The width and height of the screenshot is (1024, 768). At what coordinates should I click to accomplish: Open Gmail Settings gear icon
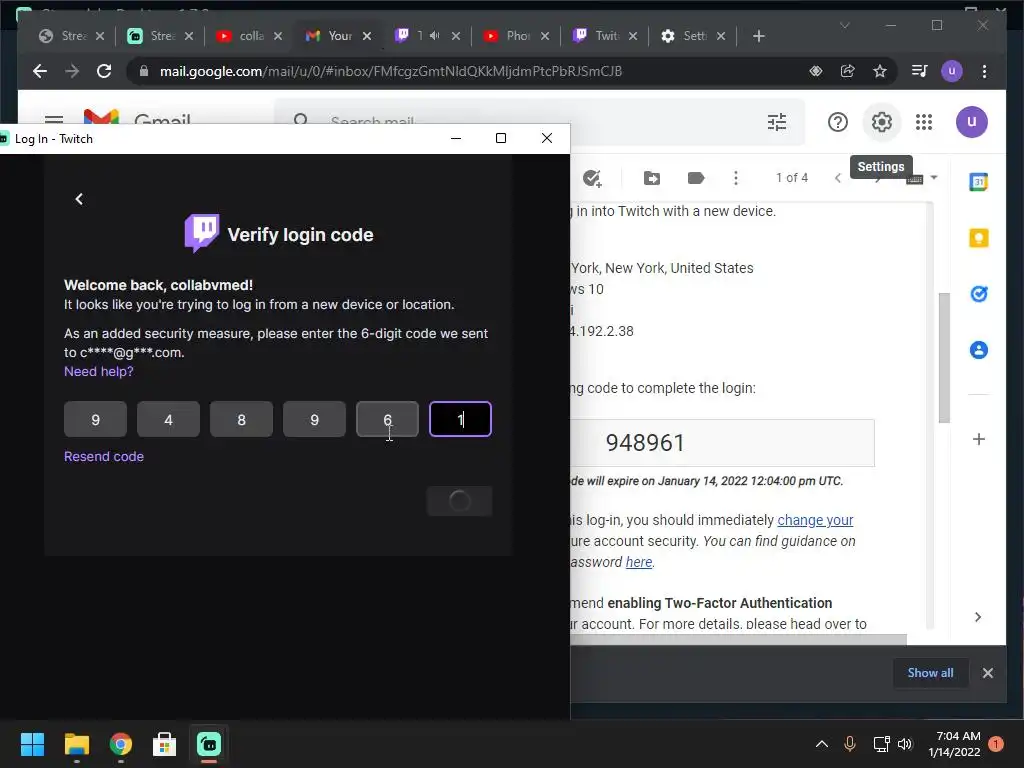[882, 122]
